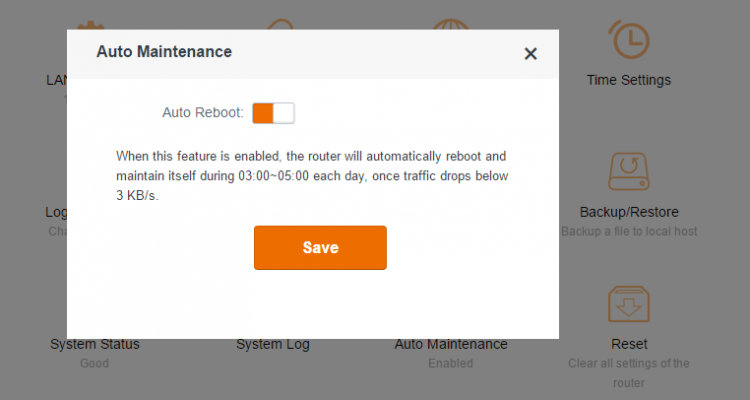Open System Status
Viewport: 750px width, 400px height.
(95, 344)
